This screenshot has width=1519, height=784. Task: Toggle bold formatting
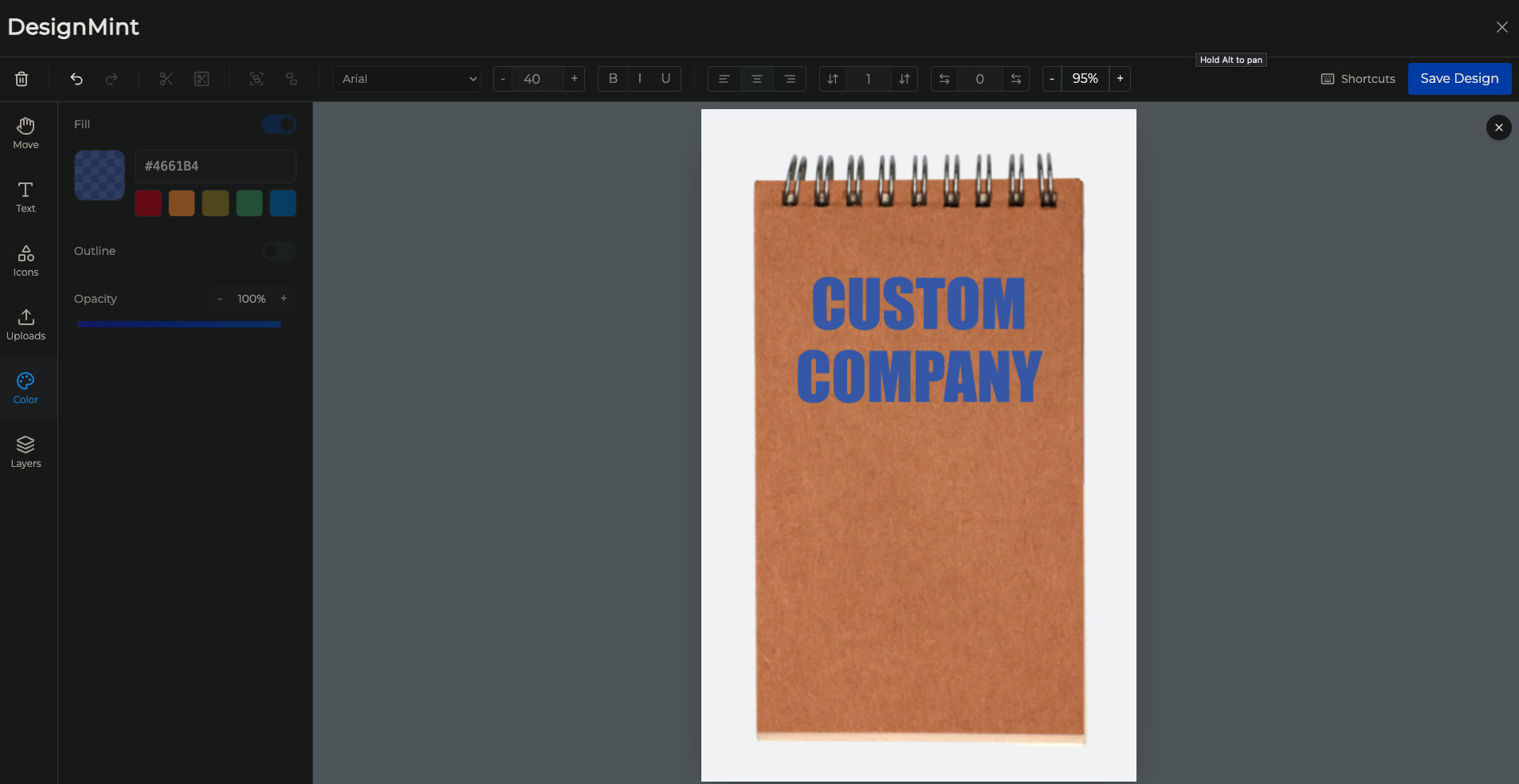click(613, 79)
